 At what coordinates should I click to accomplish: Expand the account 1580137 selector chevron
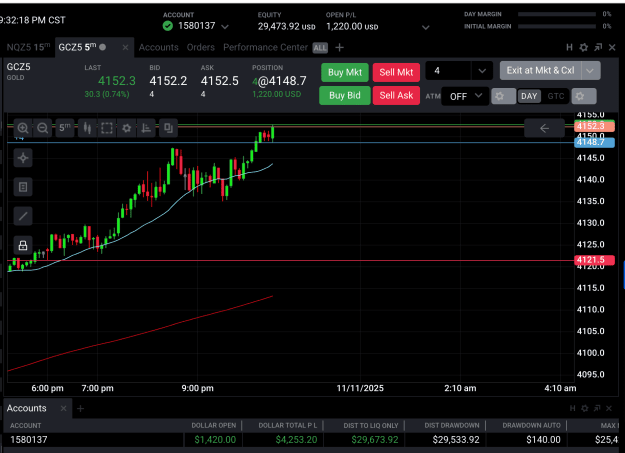(225, 27)
